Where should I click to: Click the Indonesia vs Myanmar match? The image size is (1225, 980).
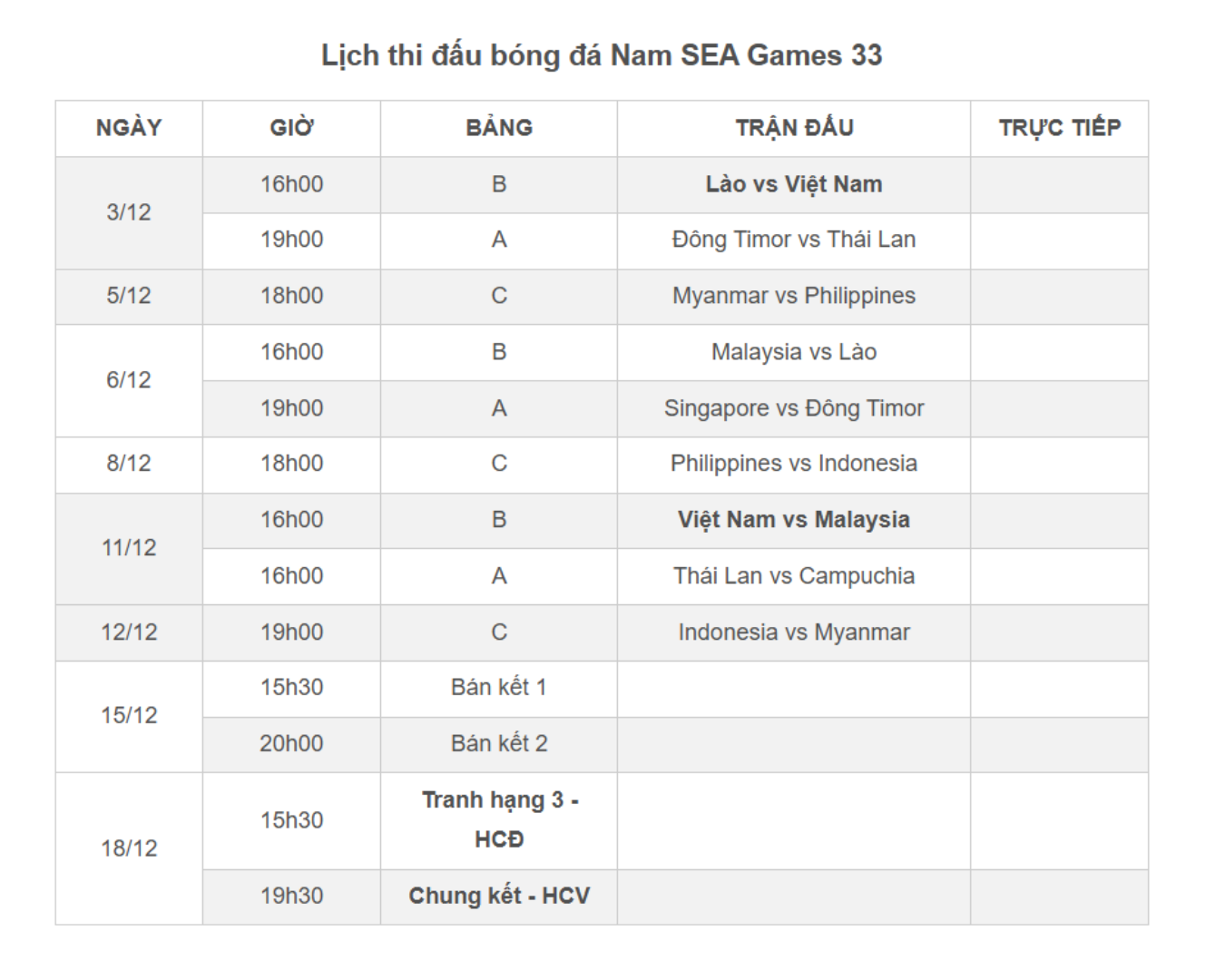pos(794,632)
